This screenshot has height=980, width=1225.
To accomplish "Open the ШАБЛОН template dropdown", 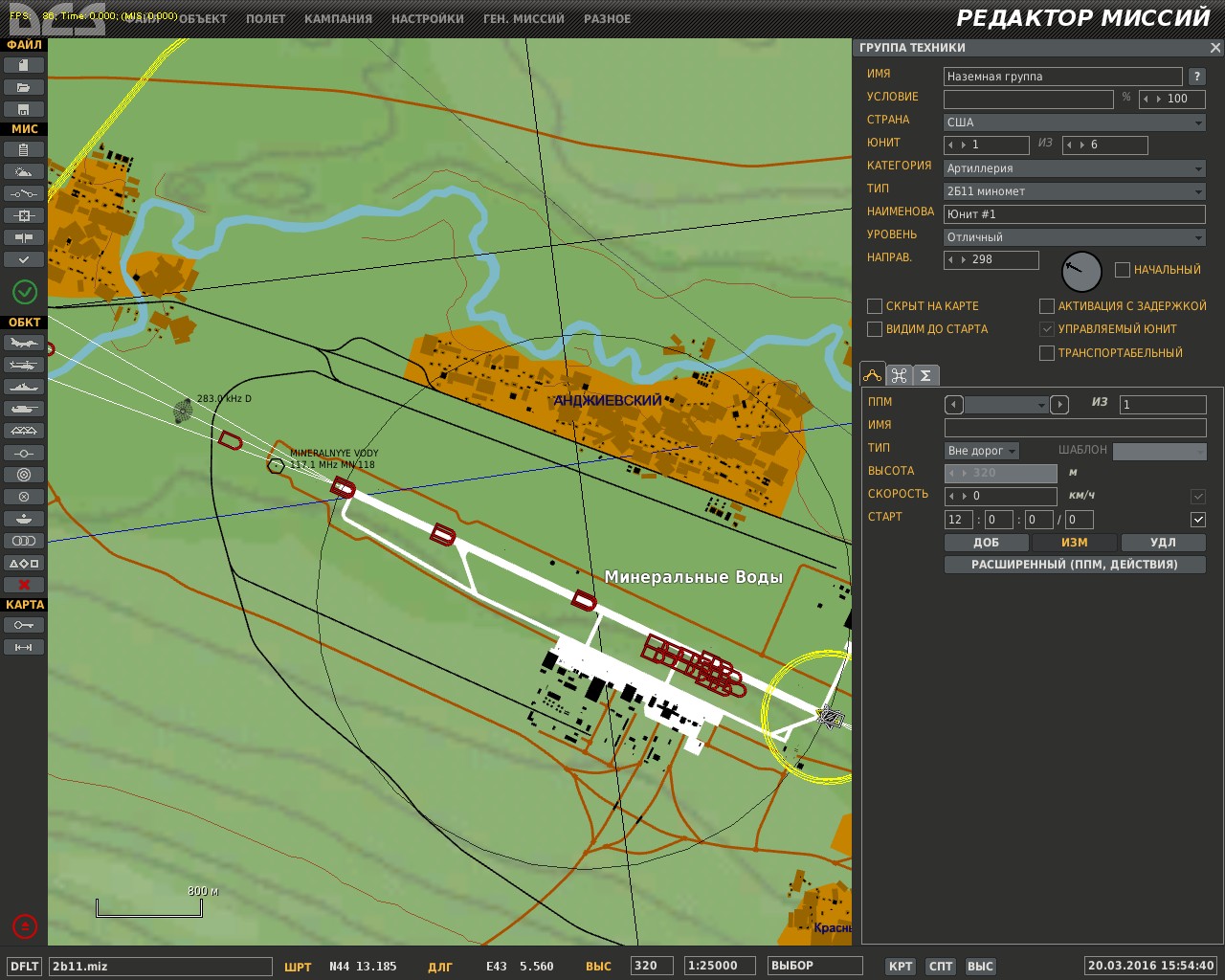I will (1159, 451).
